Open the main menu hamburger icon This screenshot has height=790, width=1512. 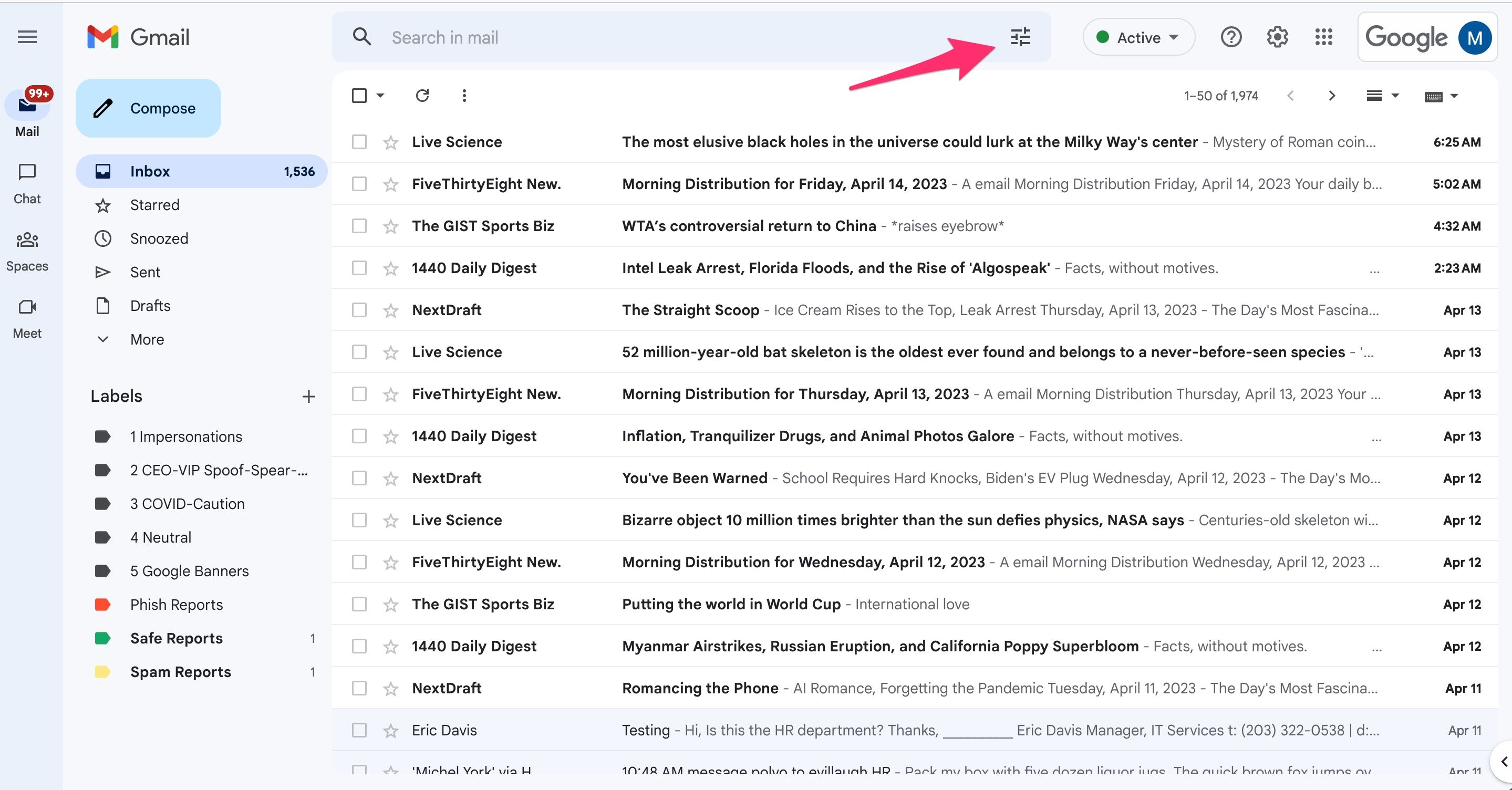(27, 37)
